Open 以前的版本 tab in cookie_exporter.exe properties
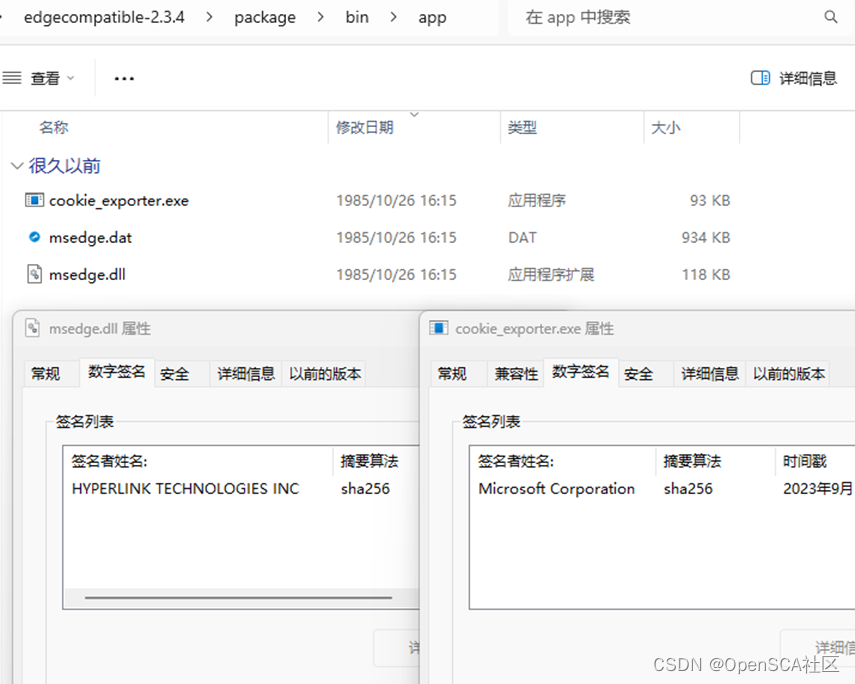Screen dimensions: 855x684 click(x=789, y=374)
